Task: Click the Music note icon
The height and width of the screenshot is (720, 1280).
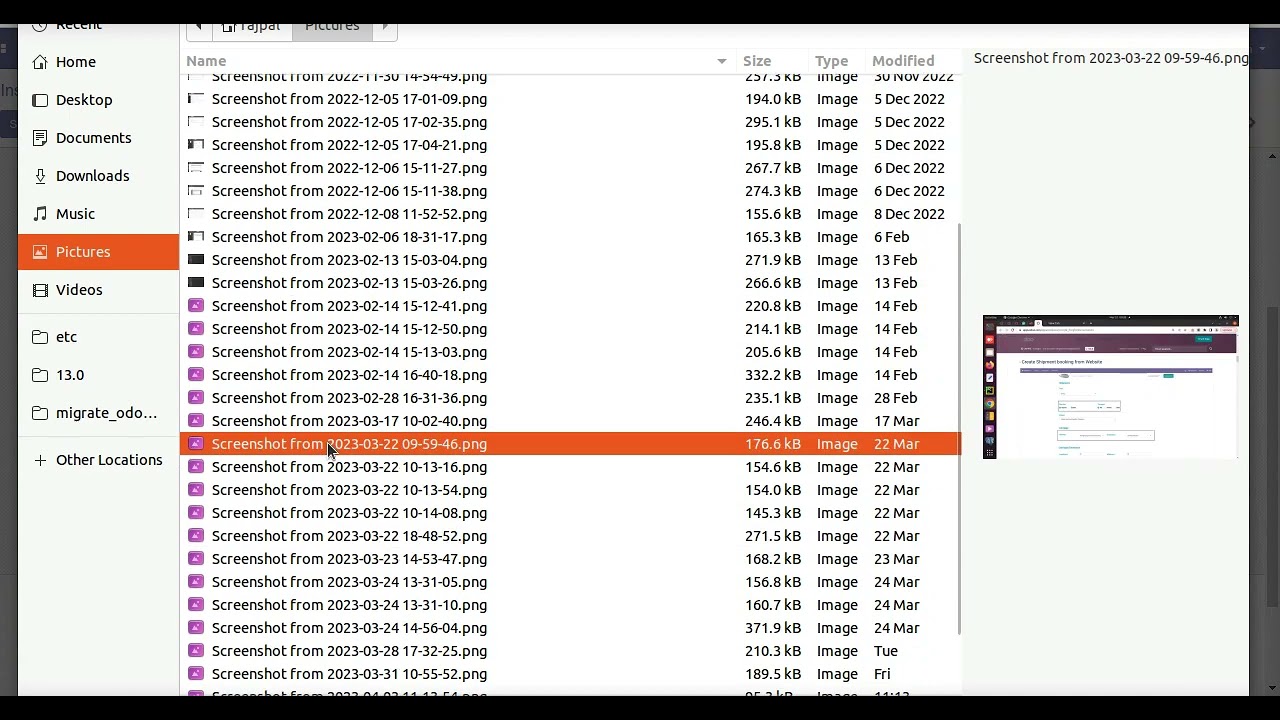Action: 40,214
